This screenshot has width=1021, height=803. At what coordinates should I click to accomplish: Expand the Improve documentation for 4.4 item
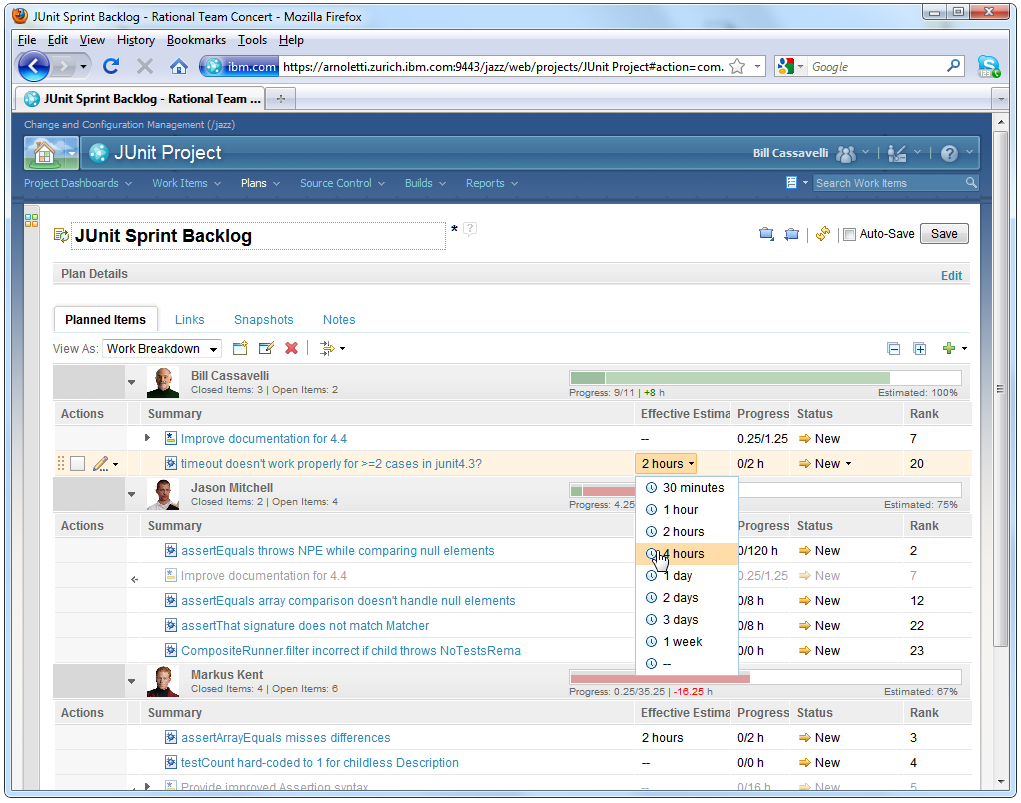[148, 438]
